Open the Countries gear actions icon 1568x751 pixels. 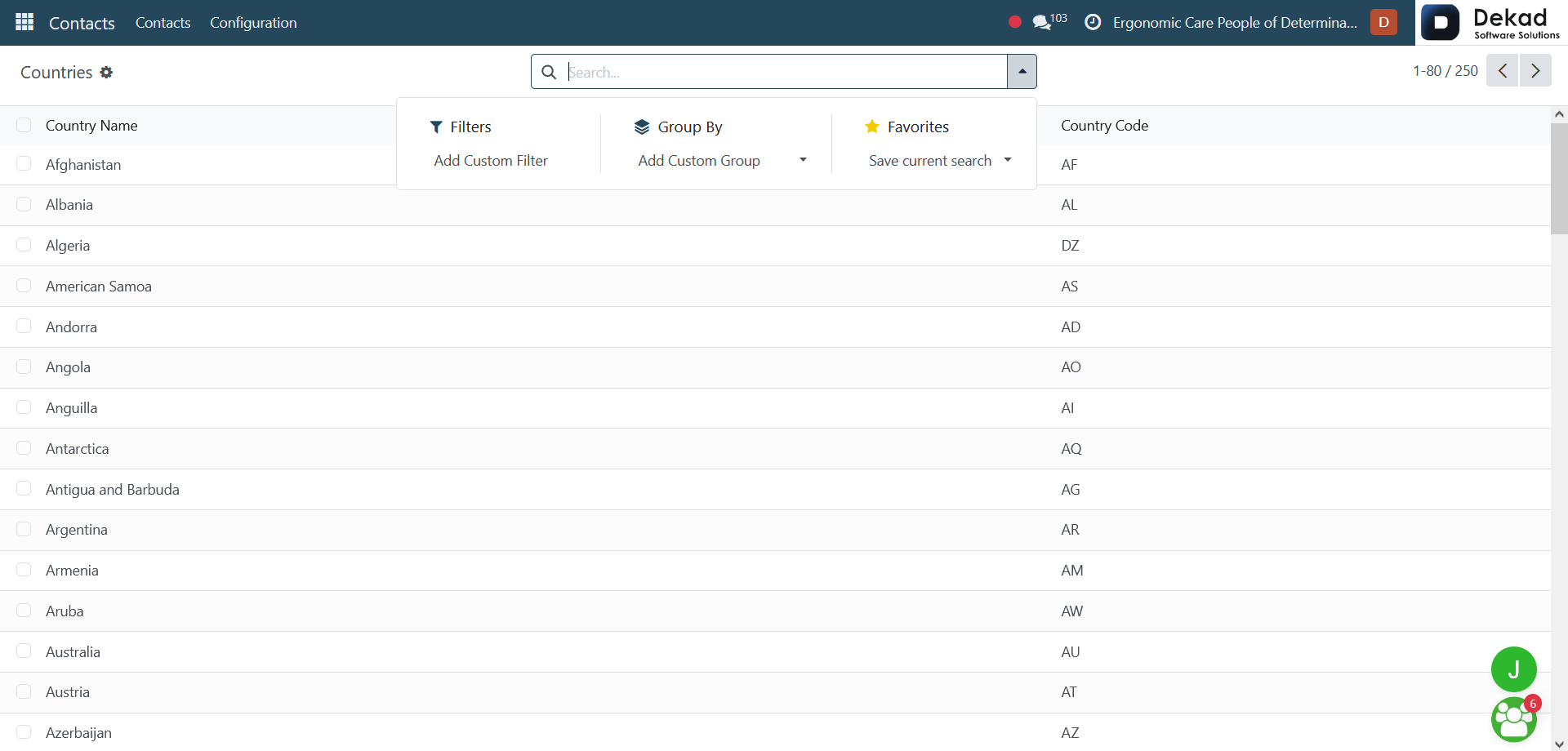tap(106, 73)
